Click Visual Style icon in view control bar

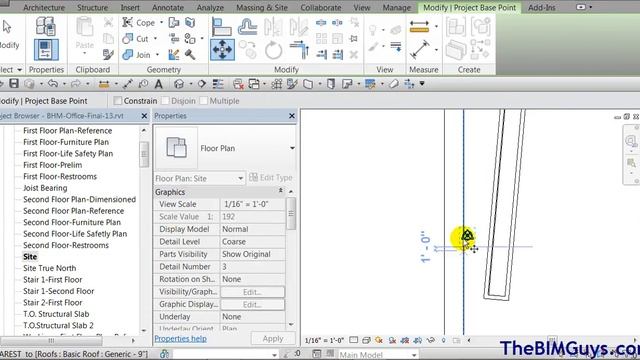point(366,340)
